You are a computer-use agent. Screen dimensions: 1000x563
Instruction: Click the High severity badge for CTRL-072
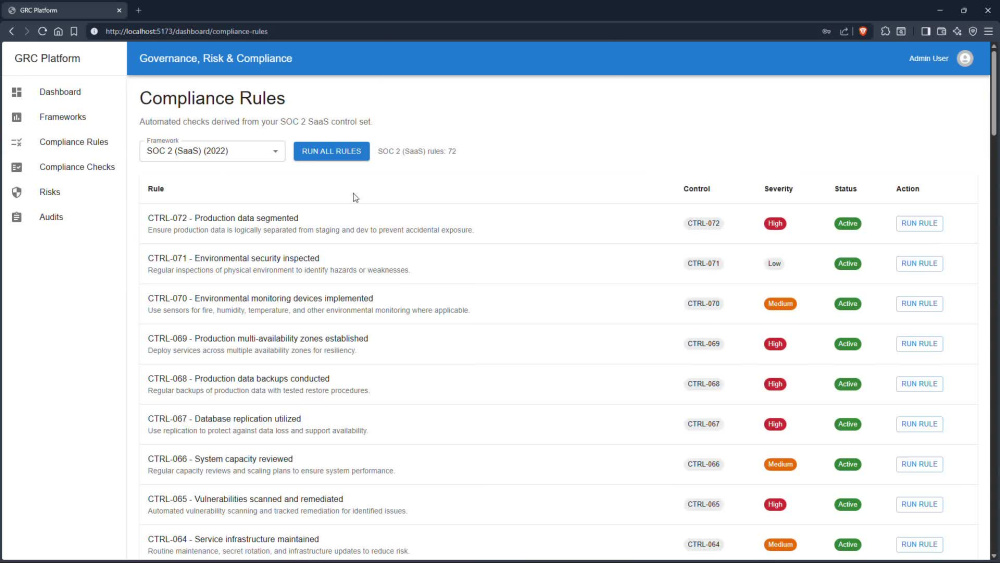pos(775,223)
